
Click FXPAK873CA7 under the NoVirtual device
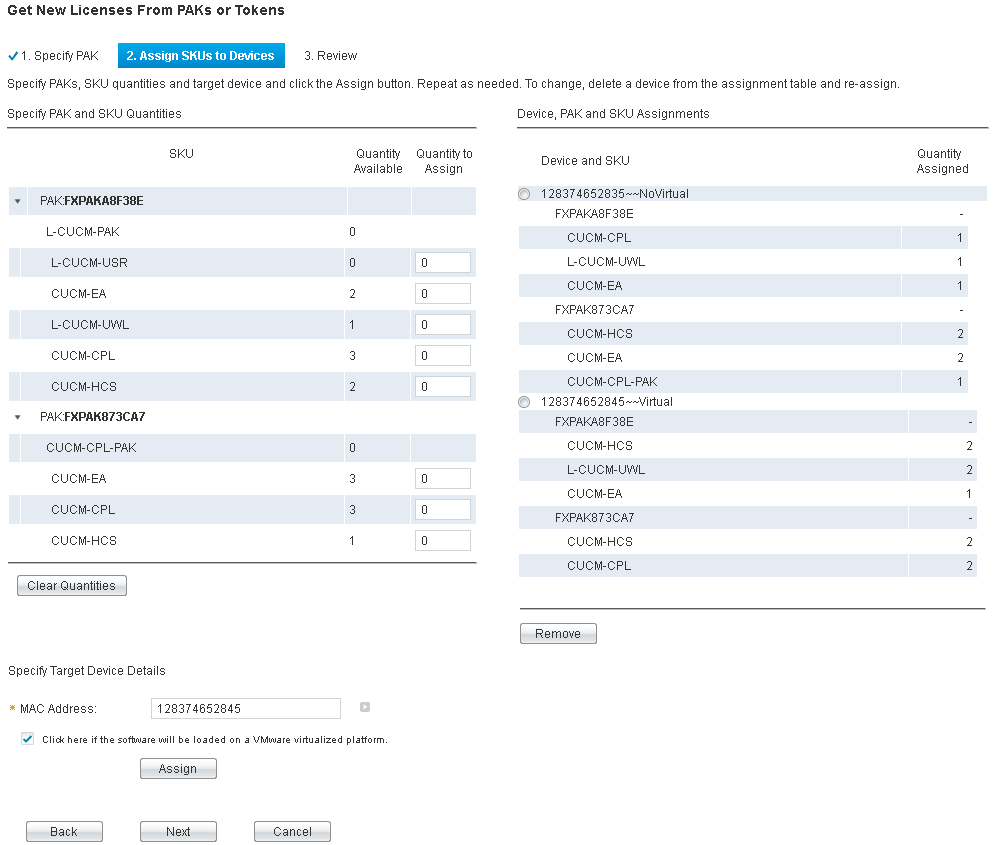pos(594,310)
